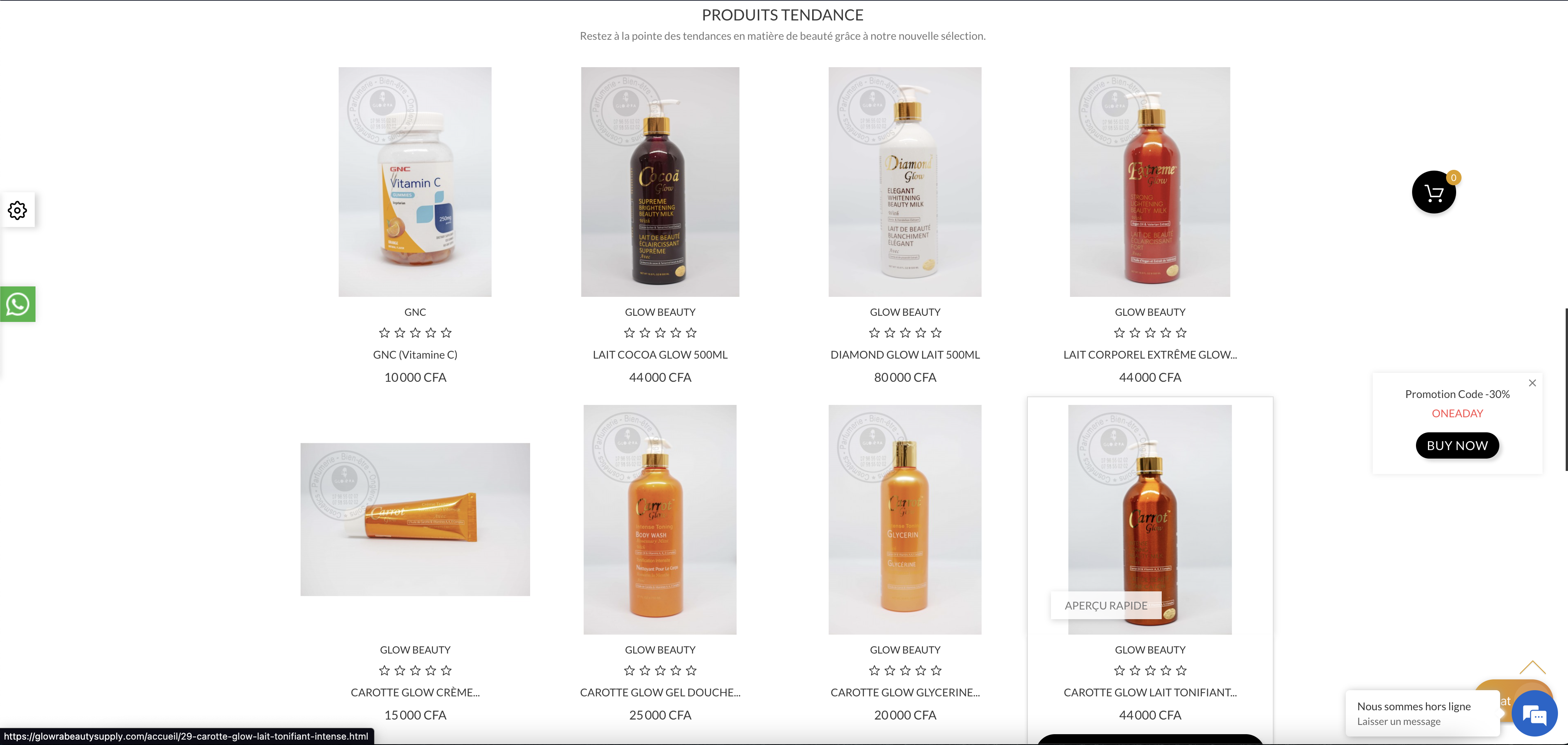Open the live chat bubble icon
Viewport: 1568px width, 745px height.
(x=1534, y=713)
